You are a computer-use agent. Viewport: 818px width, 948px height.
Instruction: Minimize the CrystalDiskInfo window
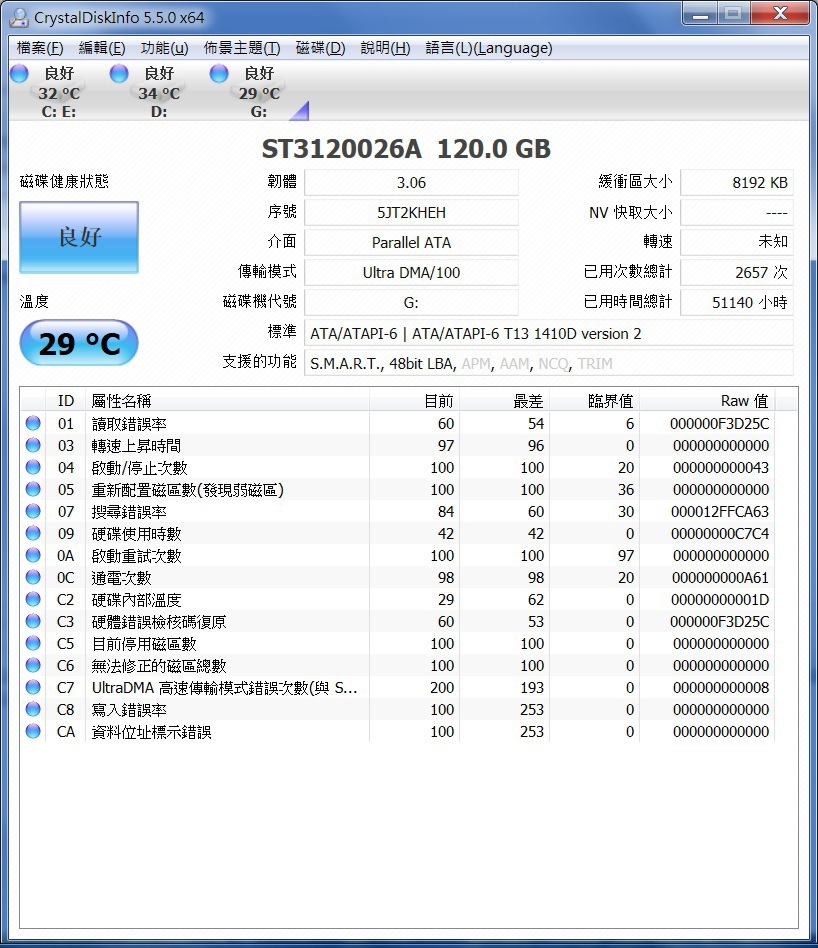point(700,15)
